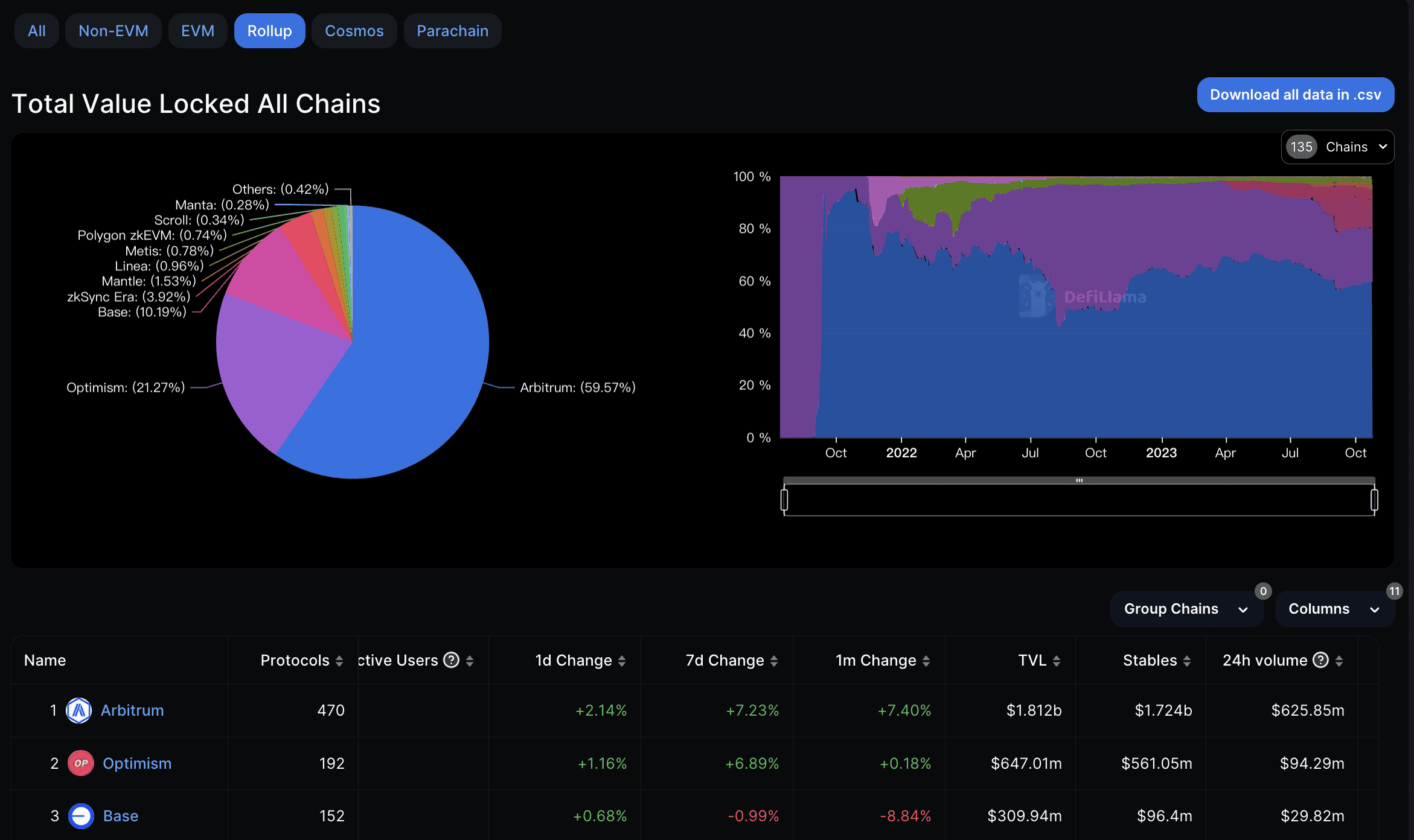This screenshot has height=840, width=1414.
Task: Click the top bar of range slider
Action: coord(1079,480)
